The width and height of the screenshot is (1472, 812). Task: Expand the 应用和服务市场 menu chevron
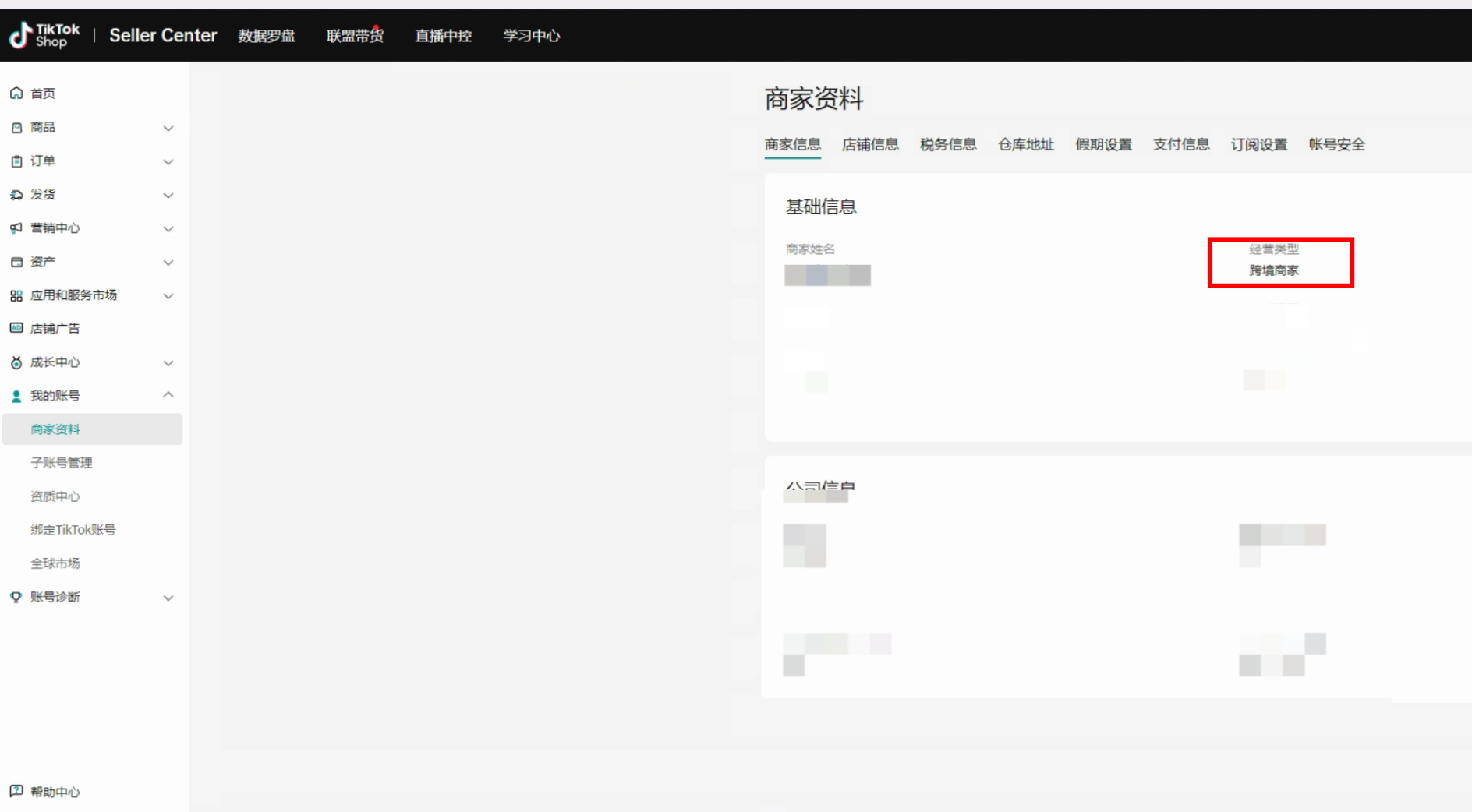(168, 295)
